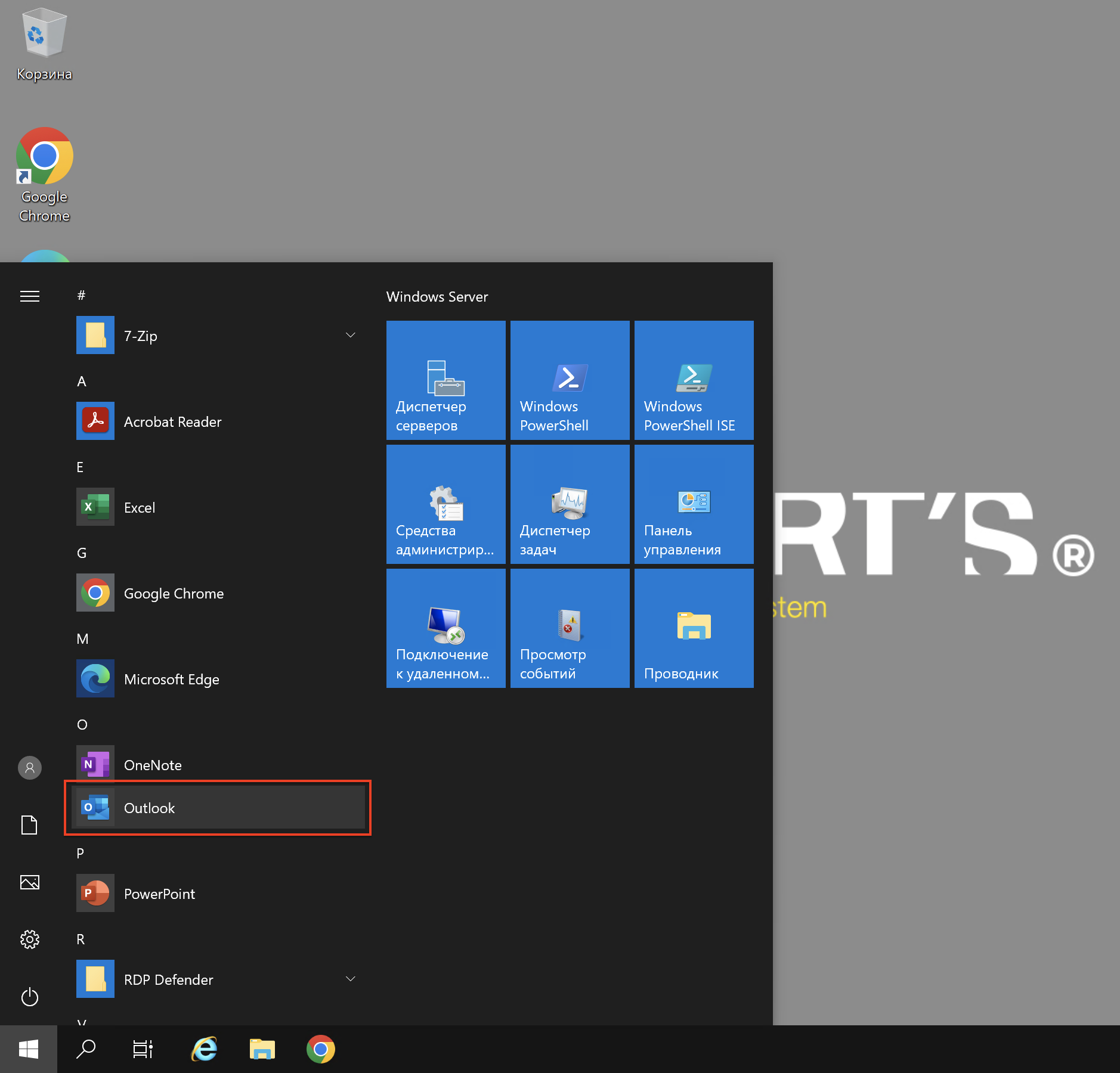Open the Windows PowerShell tile
The width and height of the screenshot is (1120, 1073).
pyautogui.click(x=570, y=380)
